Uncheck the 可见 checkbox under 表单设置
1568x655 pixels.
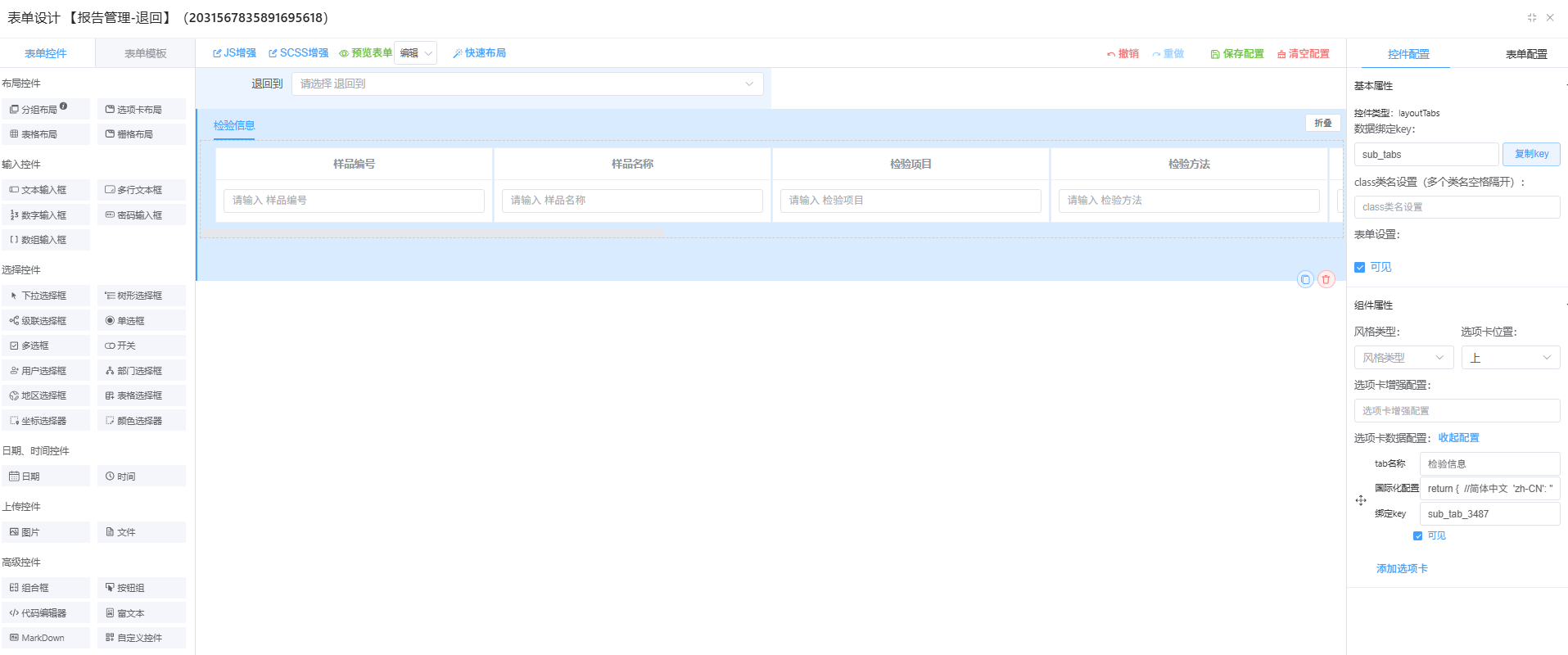pos(1360,267)
